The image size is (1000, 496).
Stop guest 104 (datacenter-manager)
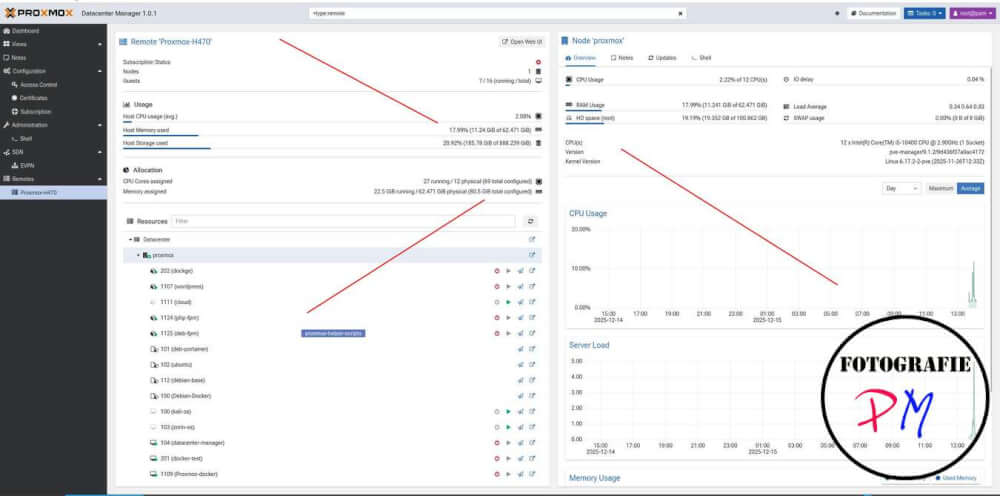click(x=497, y=443)
